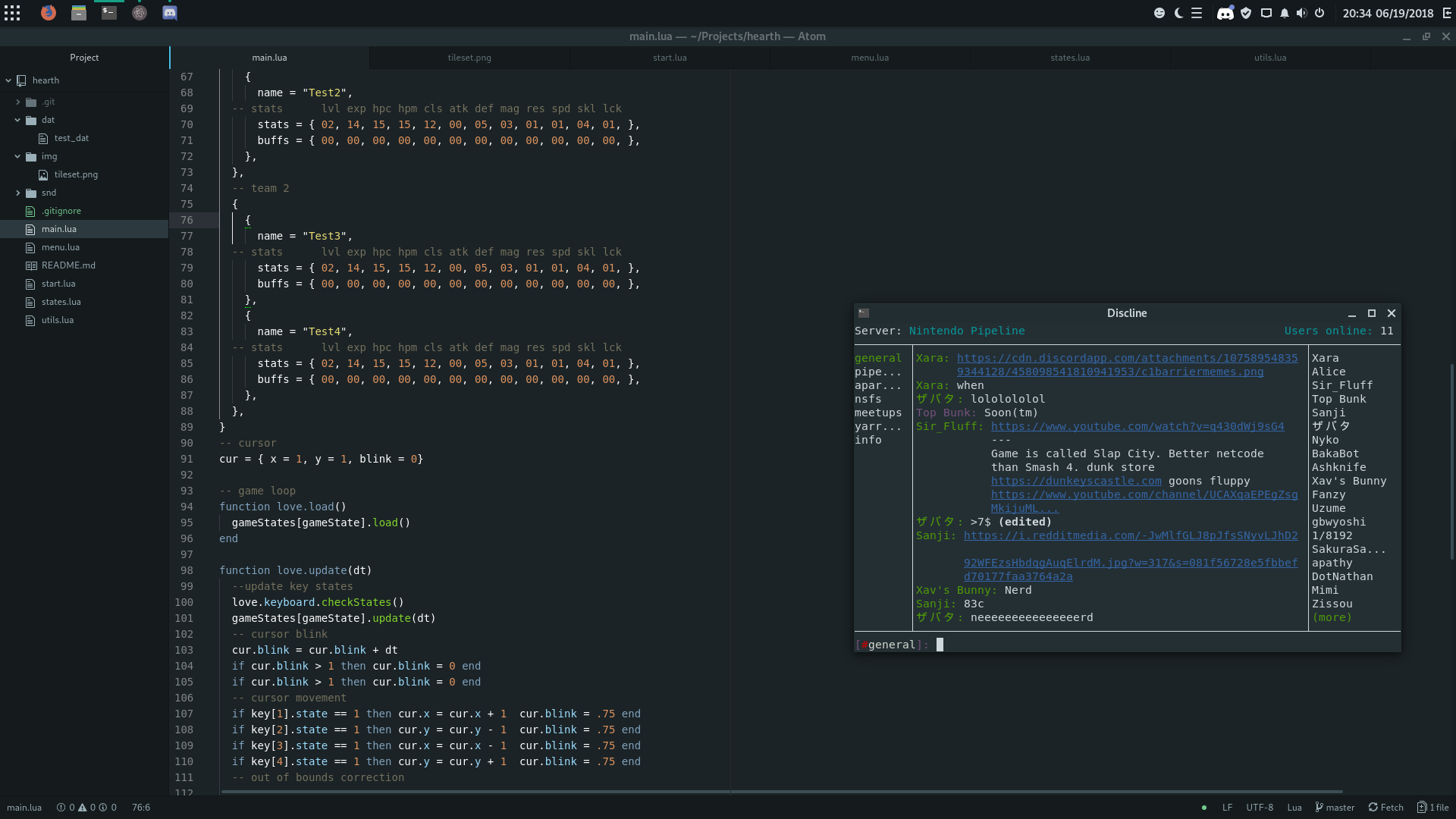This screenshot has width=1456, height=819.
Task: Open test_dat file in tree
Action: pos(71,138)
